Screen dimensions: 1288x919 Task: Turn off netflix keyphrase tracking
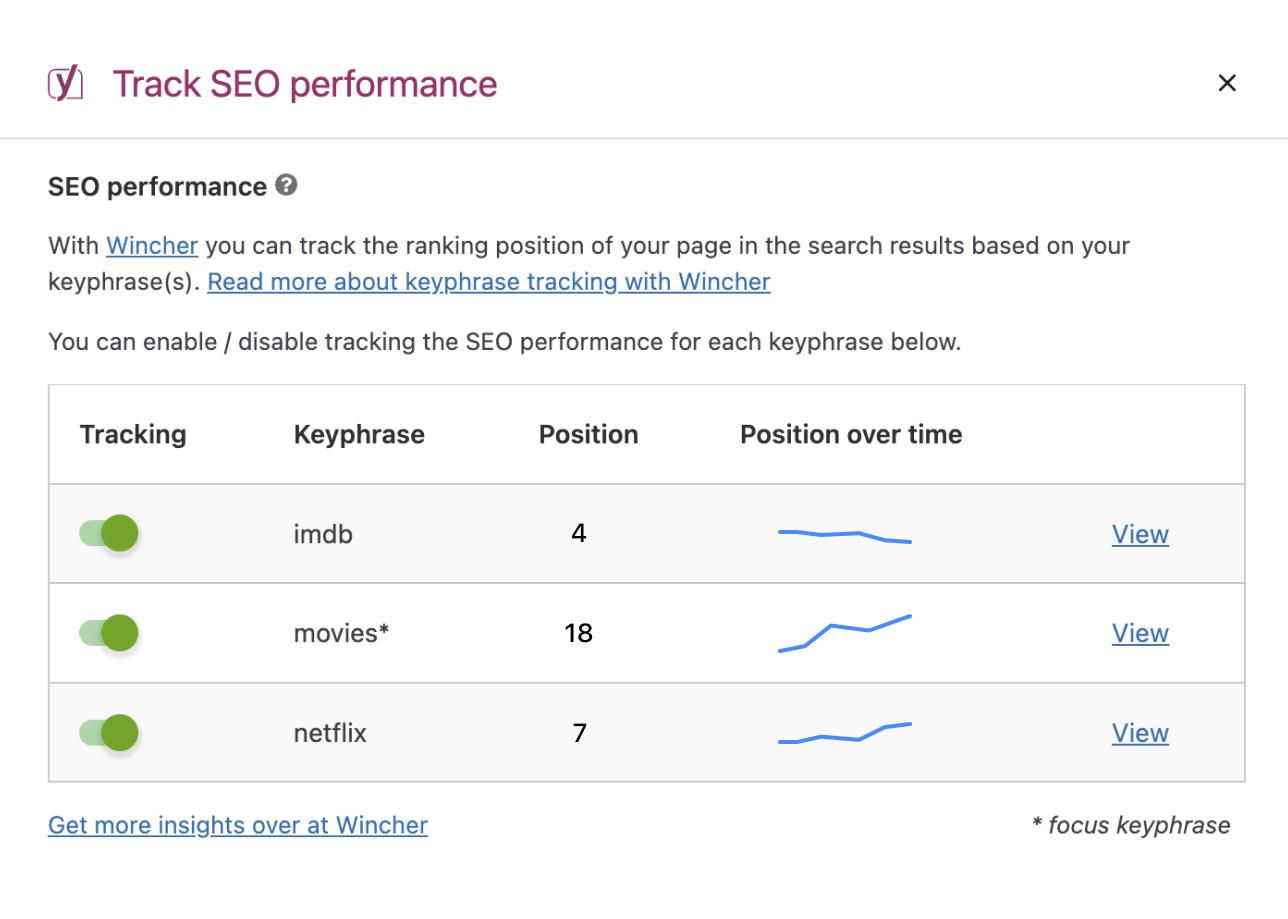[x=109, y=732]
